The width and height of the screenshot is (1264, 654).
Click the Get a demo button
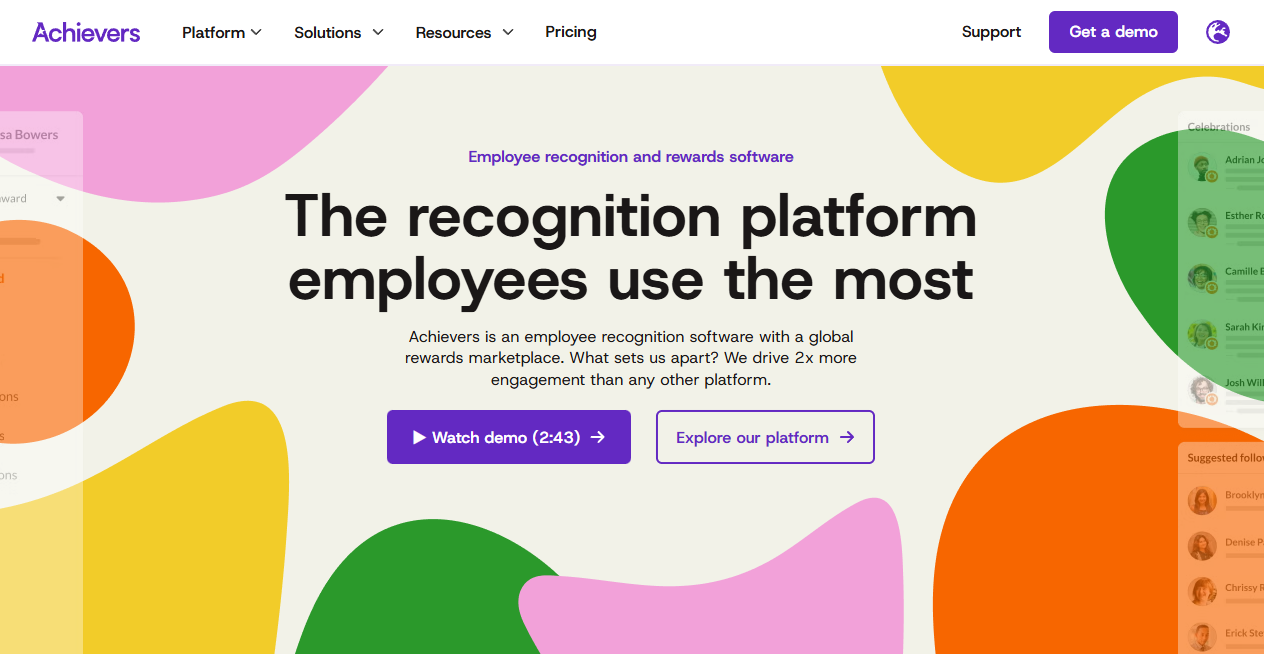point(1113,32)
